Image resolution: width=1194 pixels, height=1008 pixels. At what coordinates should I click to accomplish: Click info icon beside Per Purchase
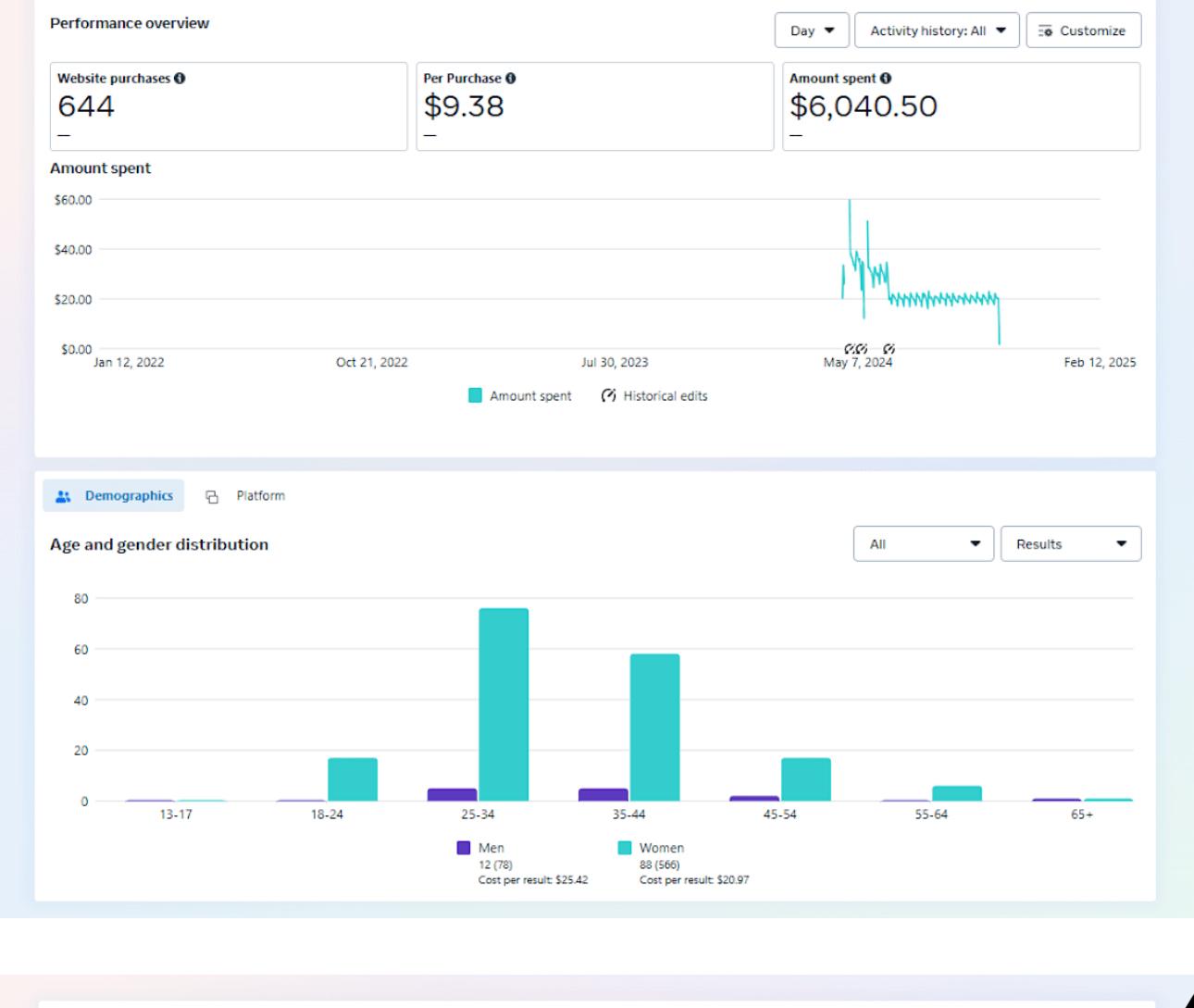click(x=511, y=79)
